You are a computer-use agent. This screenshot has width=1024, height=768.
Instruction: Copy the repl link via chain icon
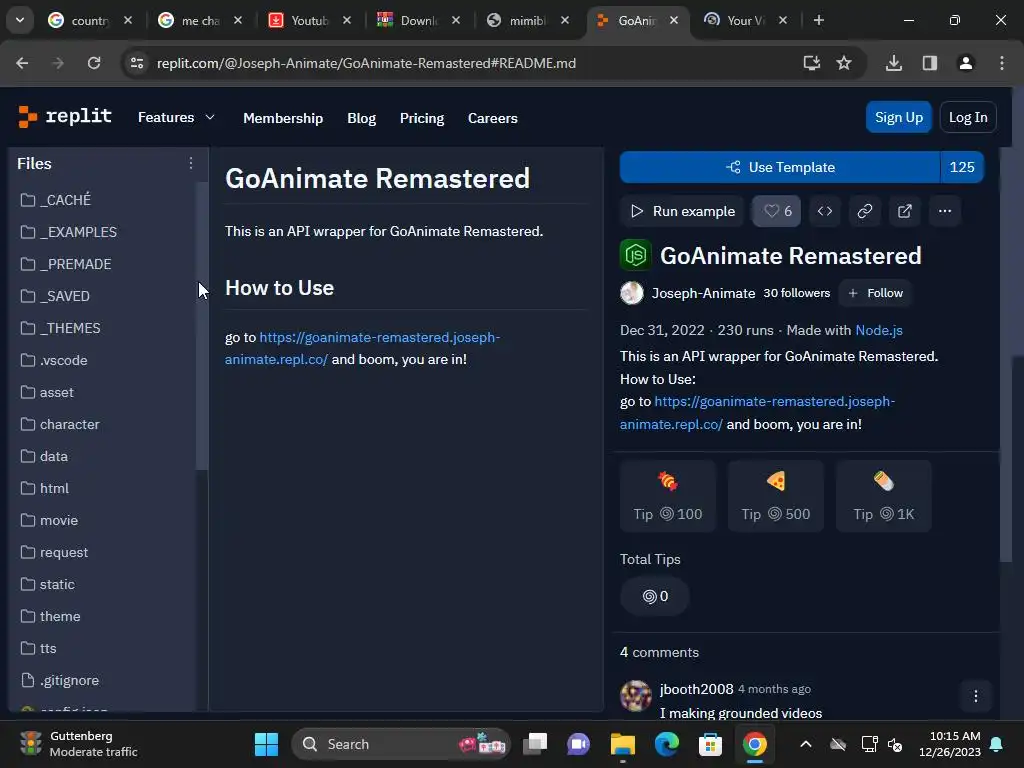tap(865, 211)
